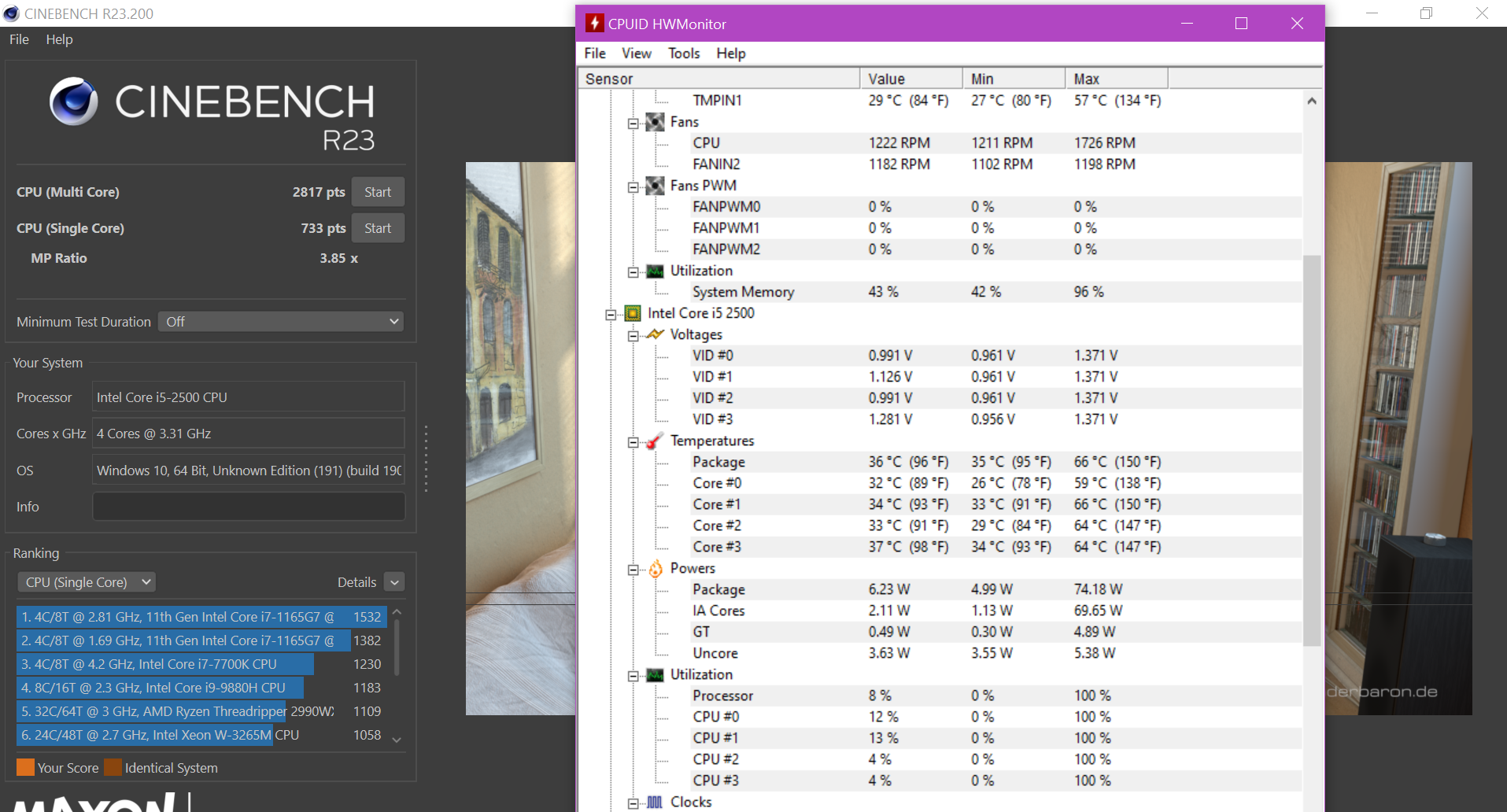Click the Cores x GHz field
The width and height of the screenshot is (1507, 812).
pyautogui.click(x=249, y=434)
